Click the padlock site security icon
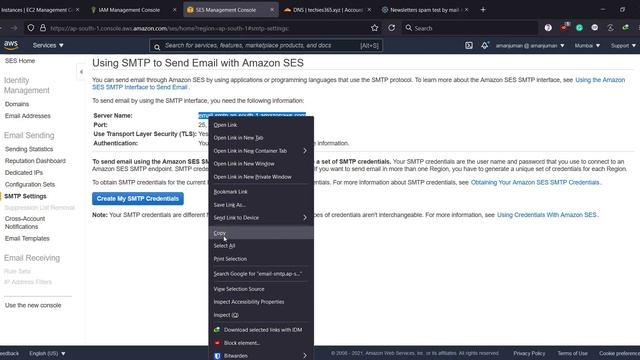The image size is (640, 360). [43, 28]
